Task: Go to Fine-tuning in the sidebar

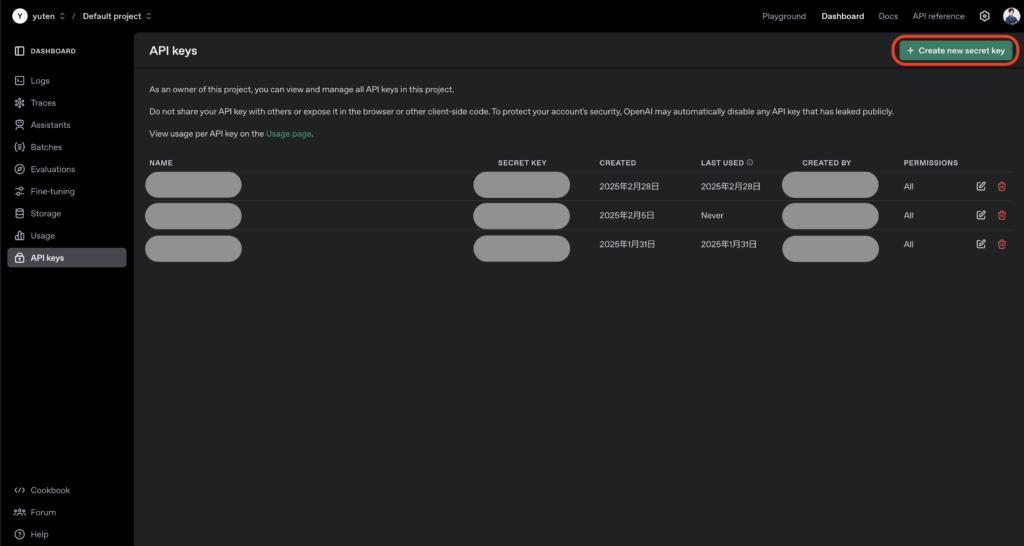Action: tap(52, 191)
